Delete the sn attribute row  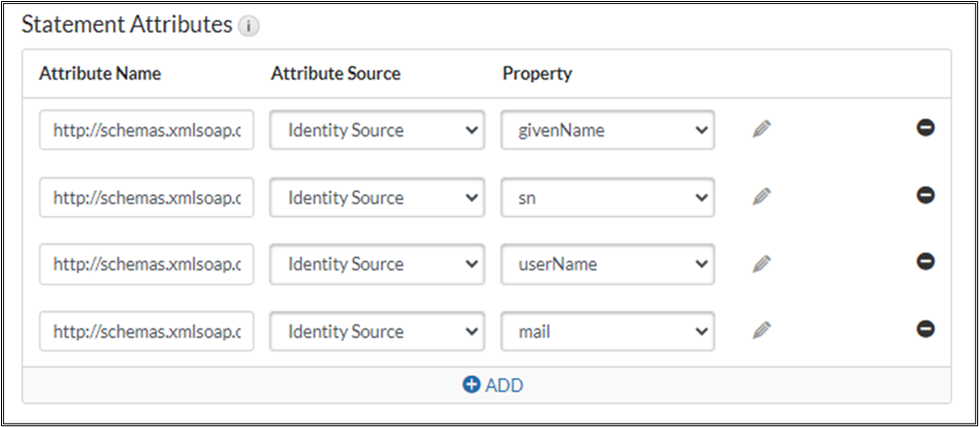926,195
